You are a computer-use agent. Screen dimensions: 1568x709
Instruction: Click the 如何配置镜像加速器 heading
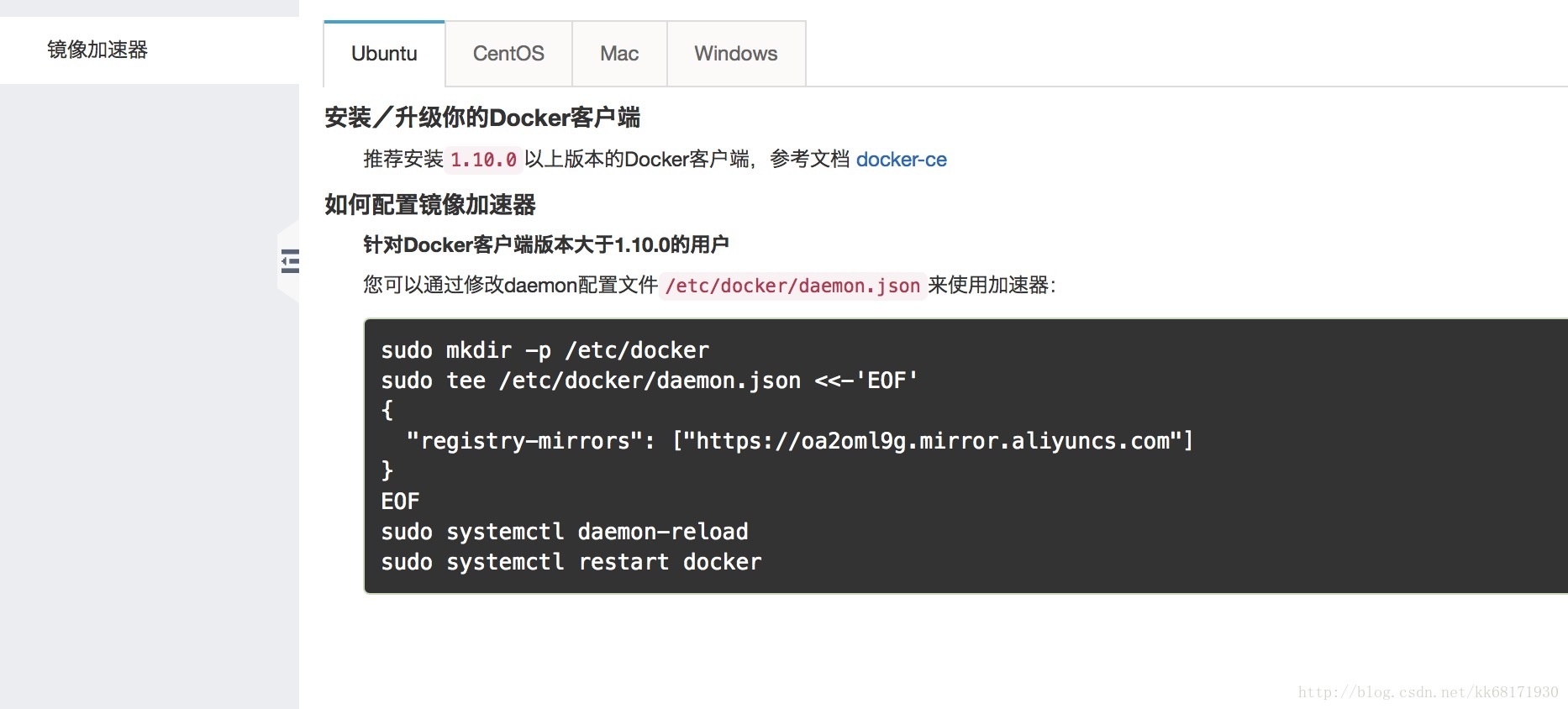430,205
